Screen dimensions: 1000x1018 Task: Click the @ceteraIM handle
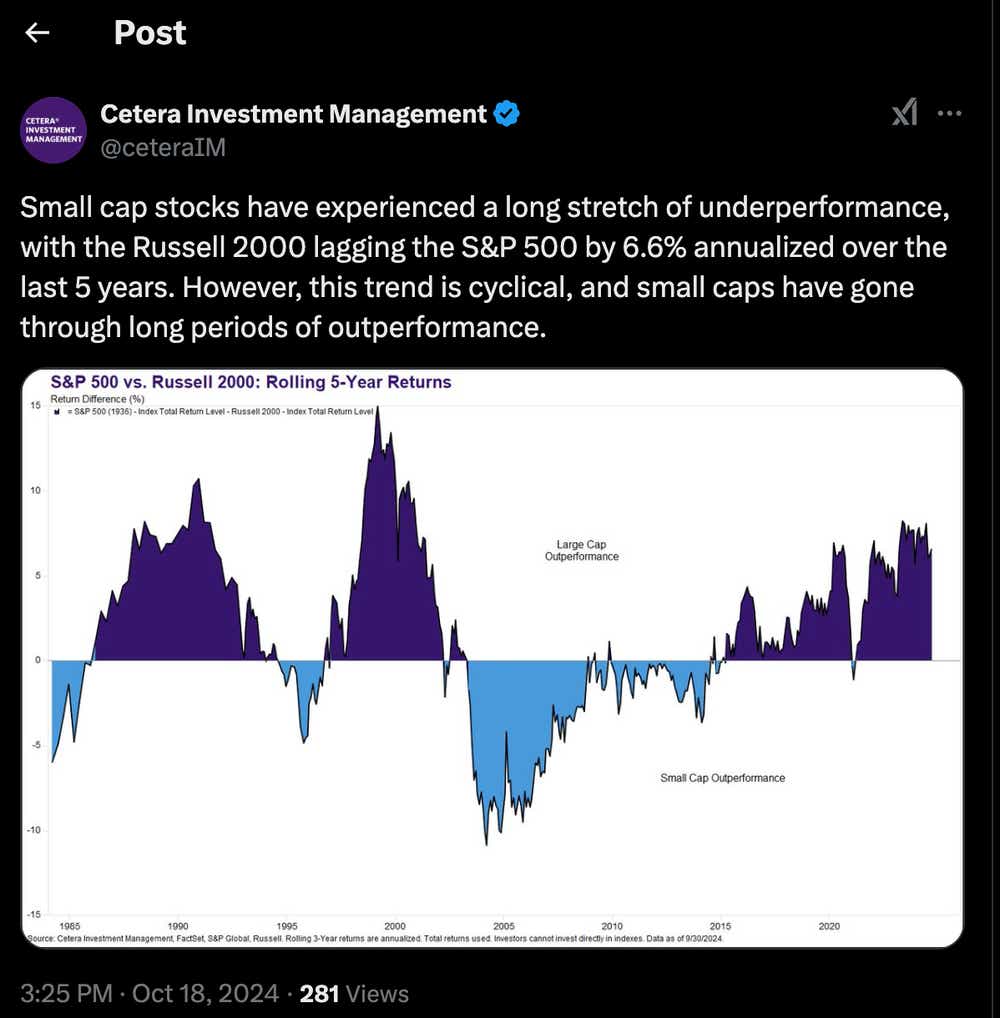[162, 147]
